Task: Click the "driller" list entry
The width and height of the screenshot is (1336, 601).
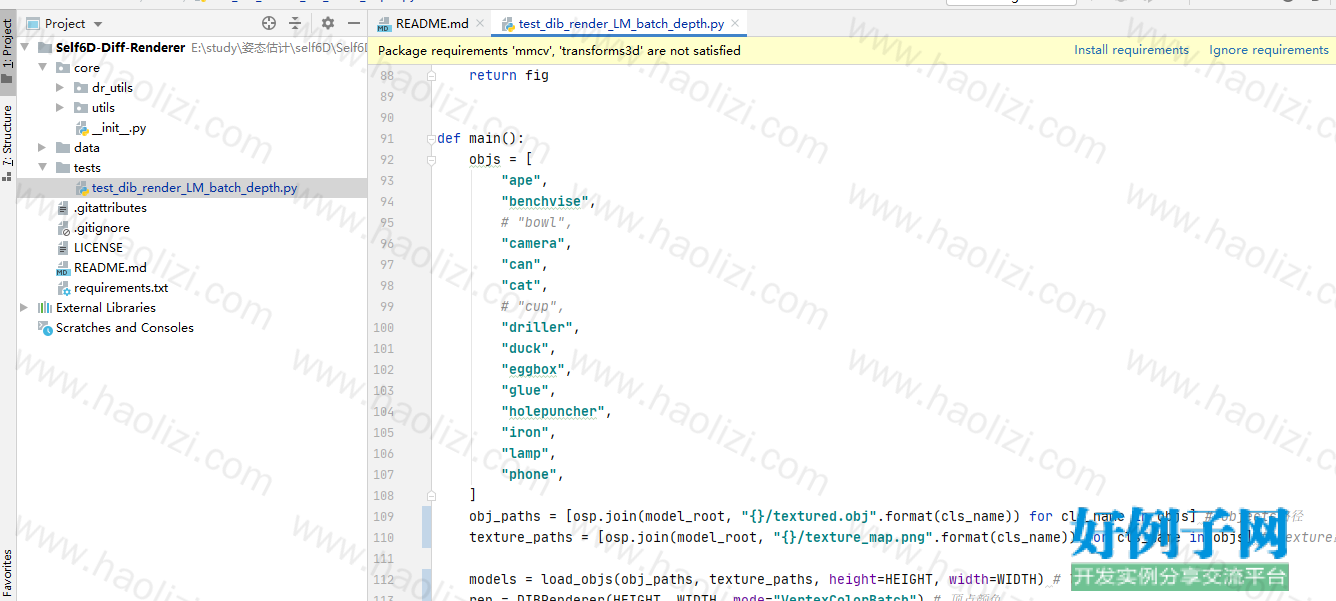Action: click(537, 328)
